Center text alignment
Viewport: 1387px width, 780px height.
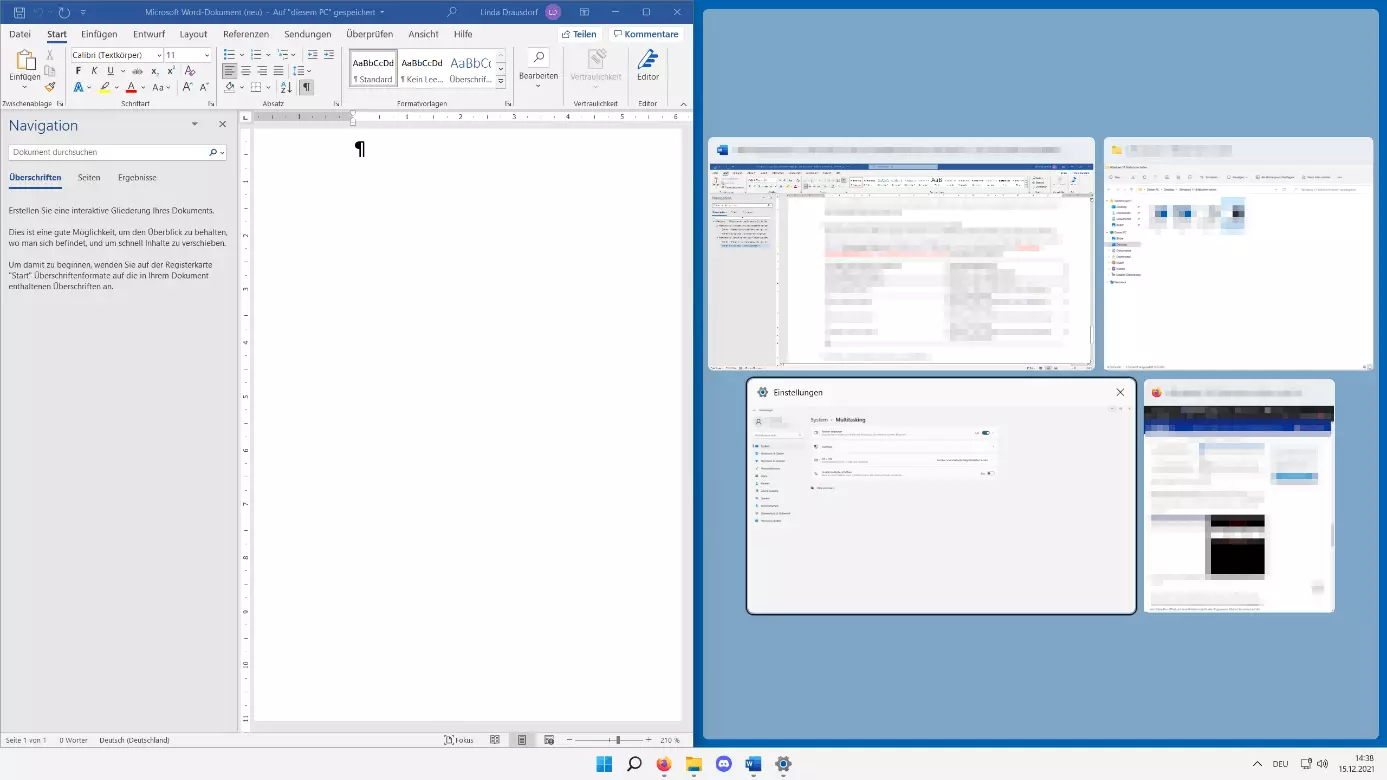tap(246, 71)
